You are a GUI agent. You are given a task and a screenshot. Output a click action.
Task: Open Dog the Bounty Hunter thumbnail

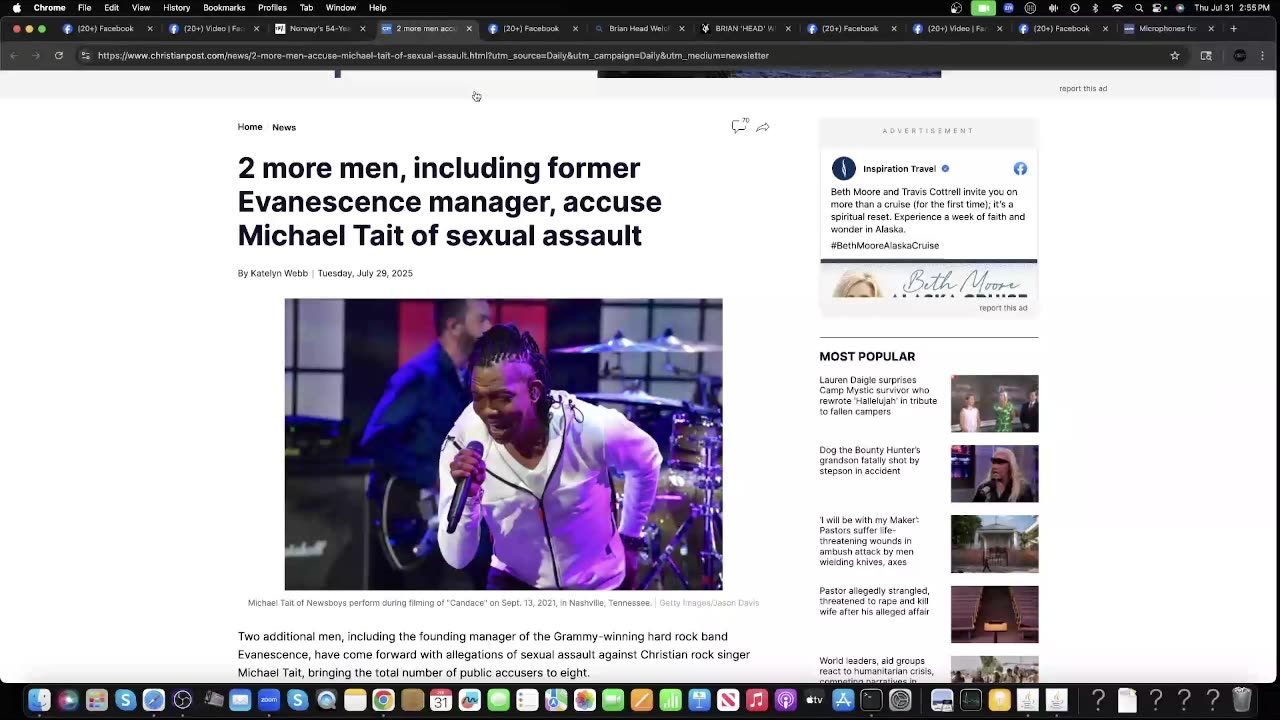(994, 474)
